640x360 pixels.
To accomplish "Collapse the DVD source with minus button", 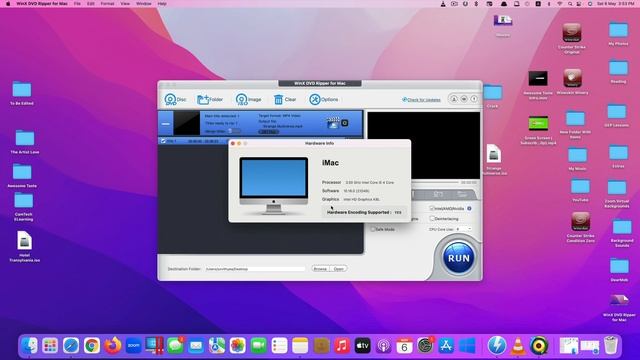I will click(x=165, y=123).
